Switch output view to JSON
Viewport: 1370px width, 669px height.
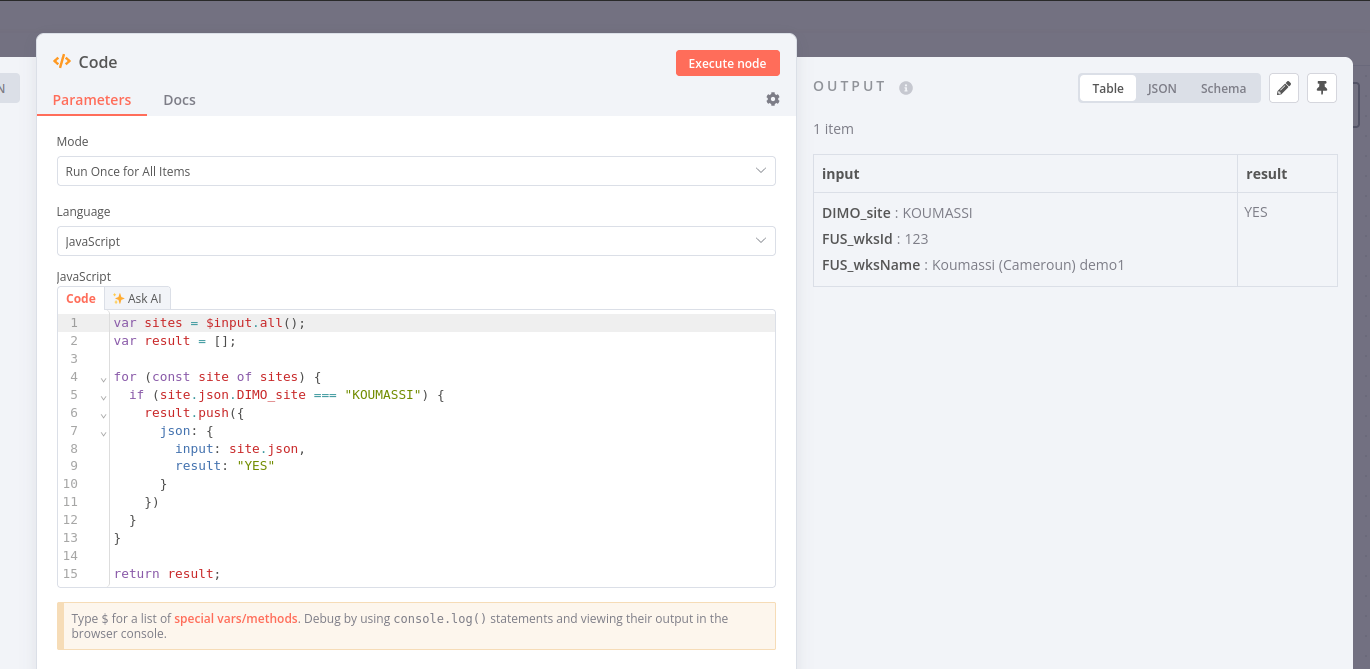point(1161,88)
